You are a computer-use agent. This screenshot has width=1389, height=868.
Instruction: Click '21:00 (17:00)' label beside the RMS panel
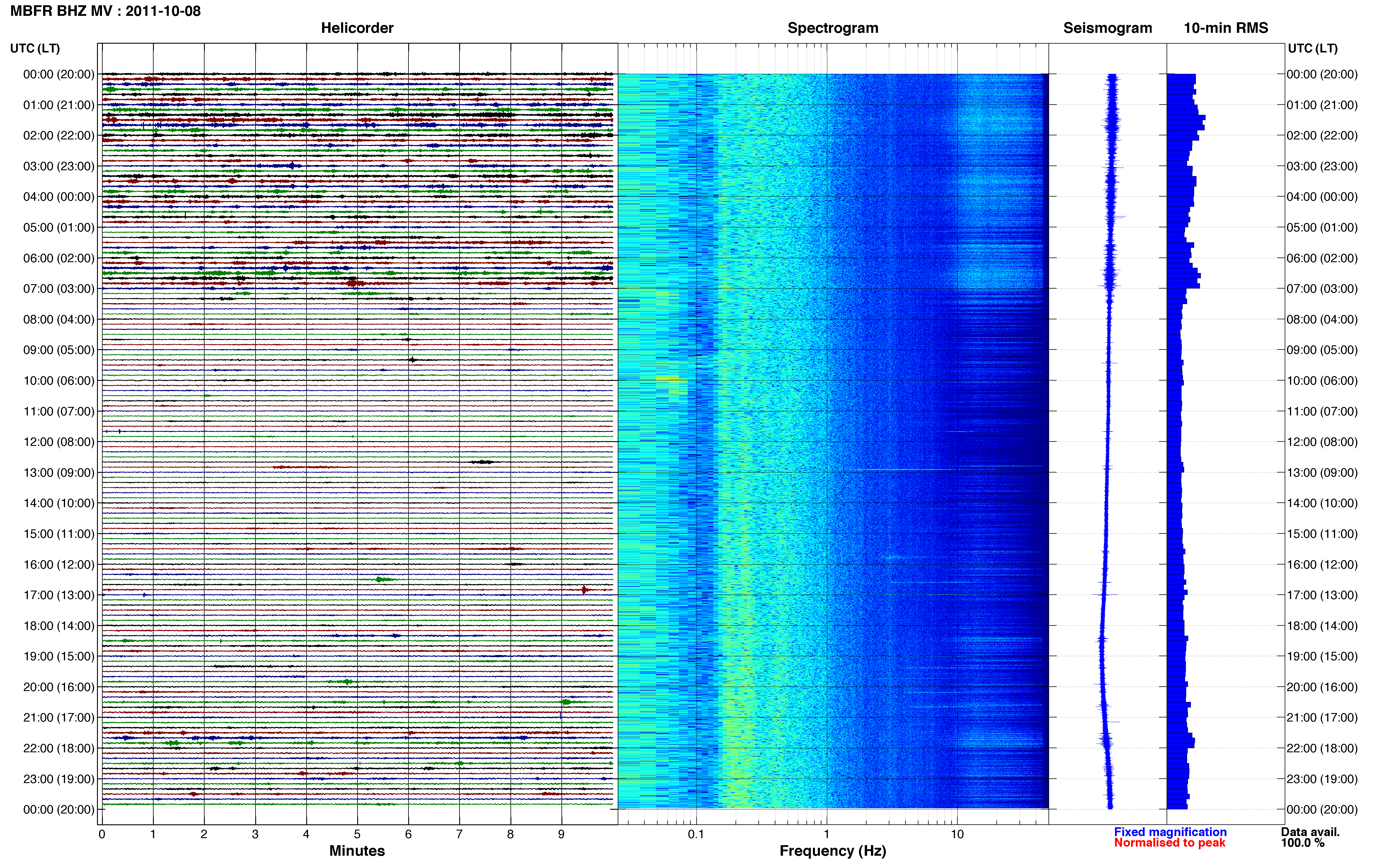coord(1322,718)
